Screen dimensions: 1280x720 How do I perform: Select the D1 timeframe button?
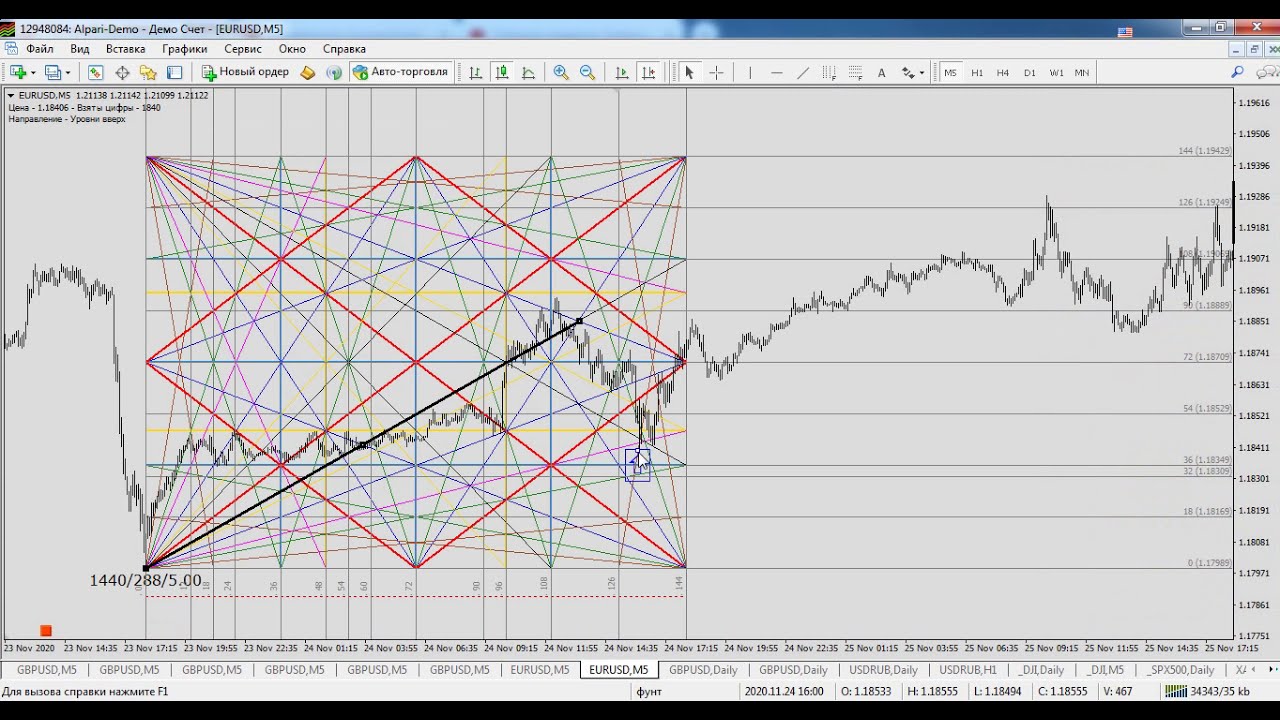(x=1030, y=72)
